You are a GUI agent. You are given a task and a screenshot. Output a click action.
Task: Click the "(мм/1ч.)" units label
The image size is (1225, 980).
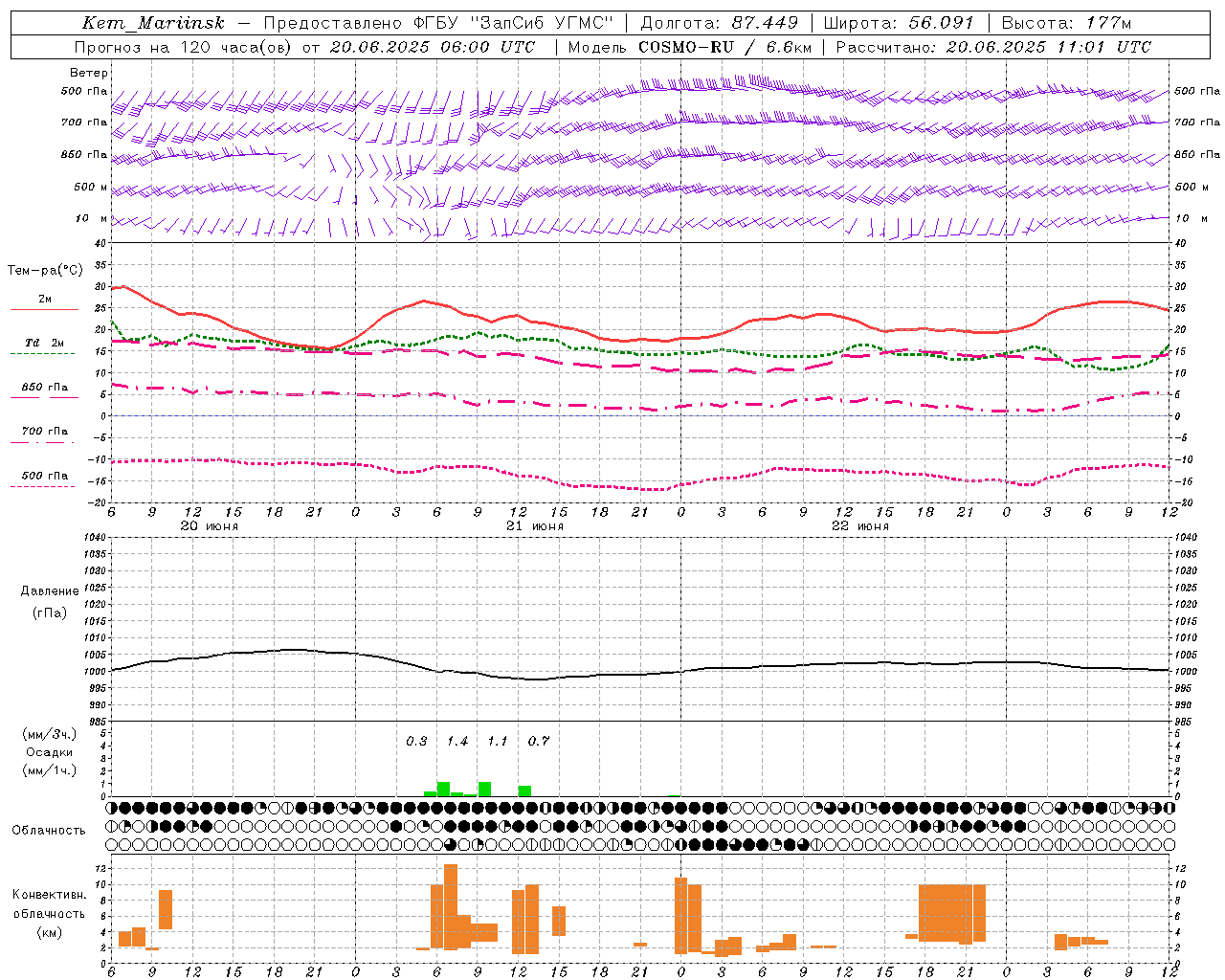[49, 770]
